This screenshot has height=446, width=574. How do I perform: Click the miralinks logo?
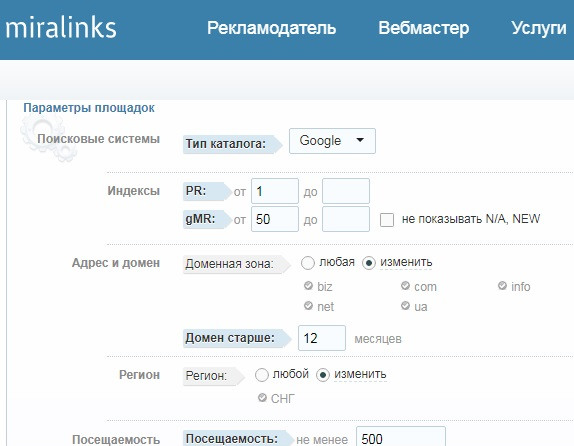[x=61, y=28]
